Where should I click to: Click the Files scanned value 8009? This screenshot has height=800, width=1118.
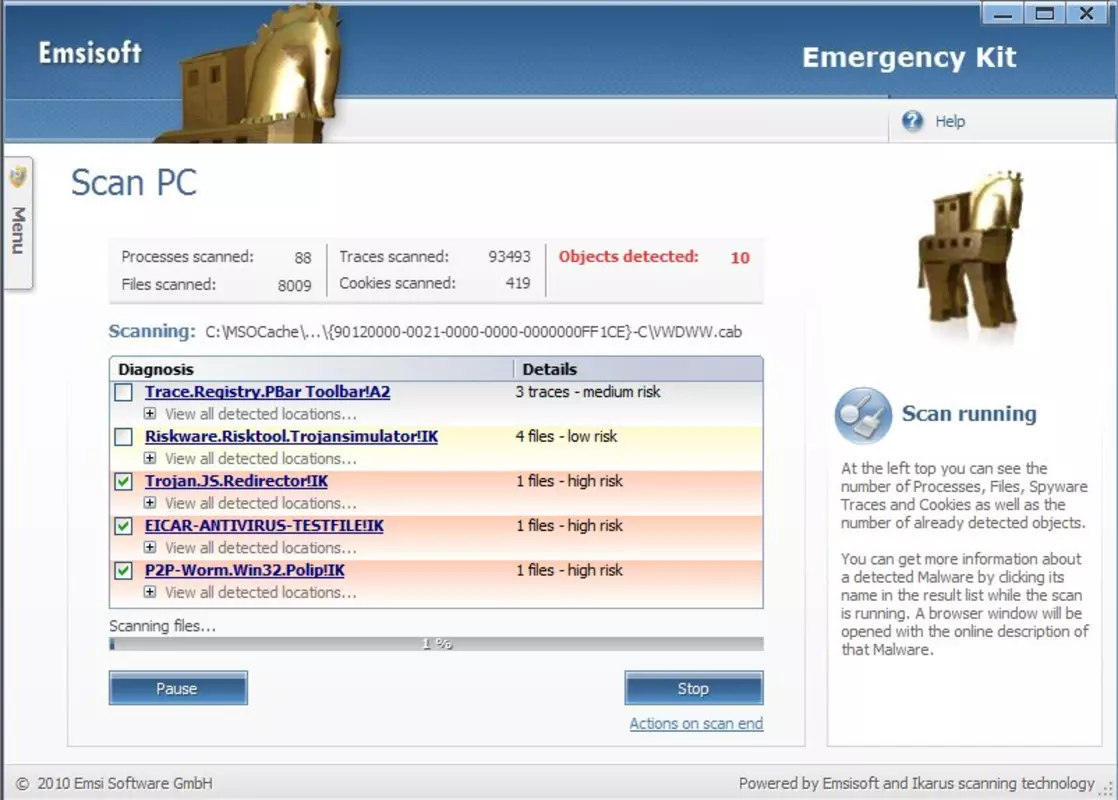[x=294, y=285]
